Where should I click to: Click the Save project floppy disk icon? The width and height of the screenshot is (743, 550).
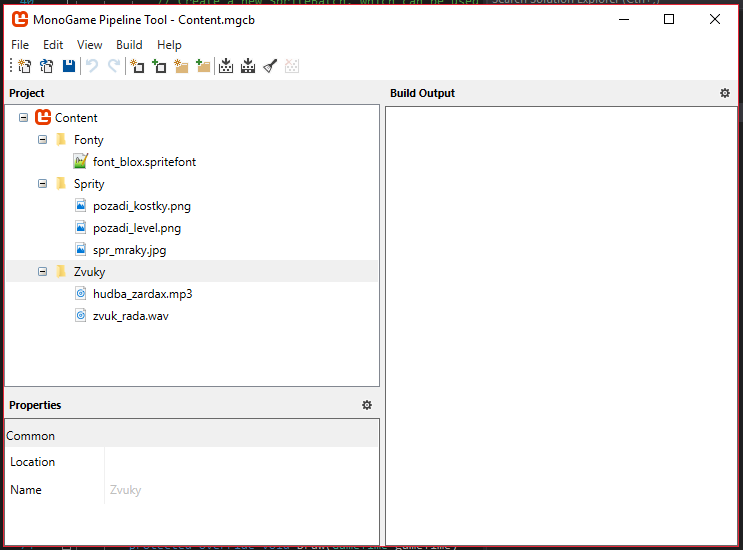coord(69,67)
